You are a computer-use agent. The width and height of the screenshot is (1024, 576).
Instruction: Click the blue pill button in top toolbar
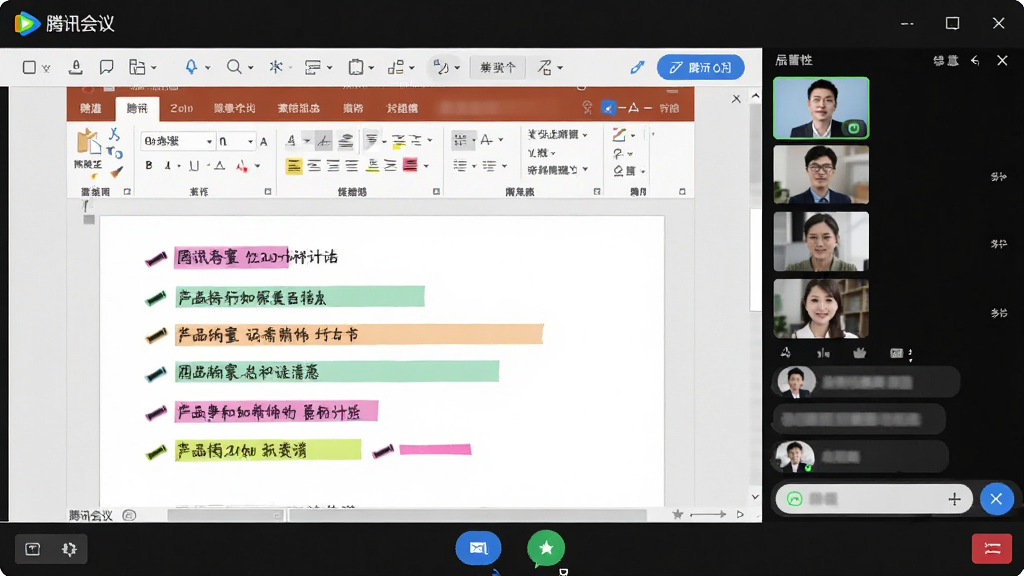[701, 67]
